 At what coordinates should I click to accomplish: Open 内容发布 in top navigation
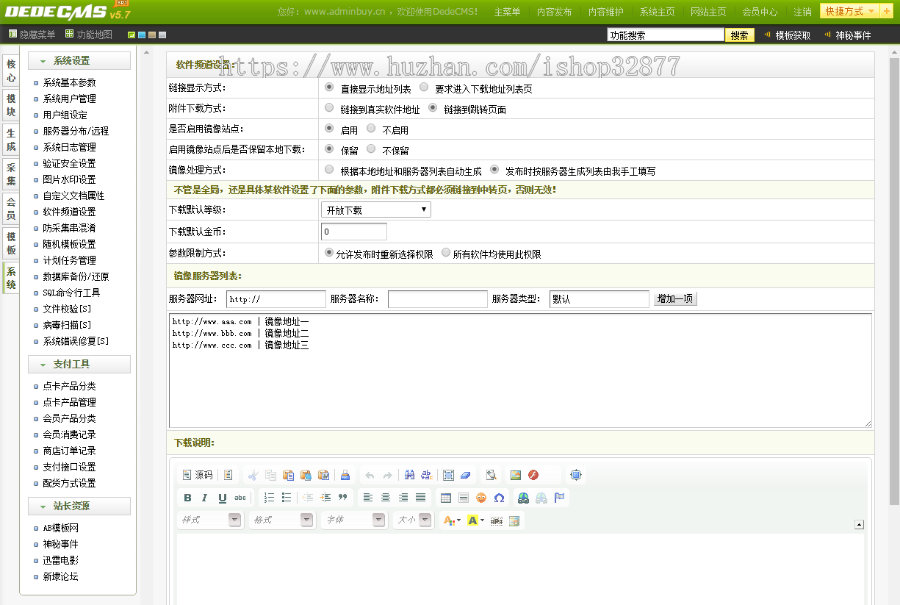554,11
